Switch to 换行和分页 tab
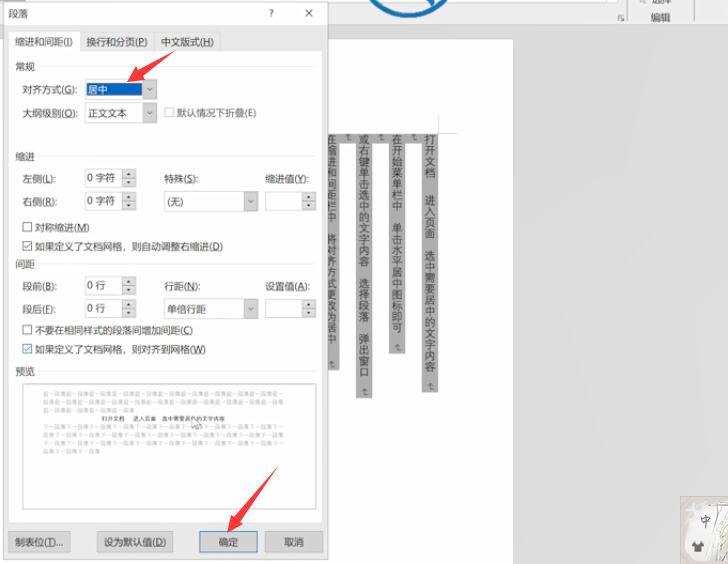The image size is (728, 564). point(117,42)
